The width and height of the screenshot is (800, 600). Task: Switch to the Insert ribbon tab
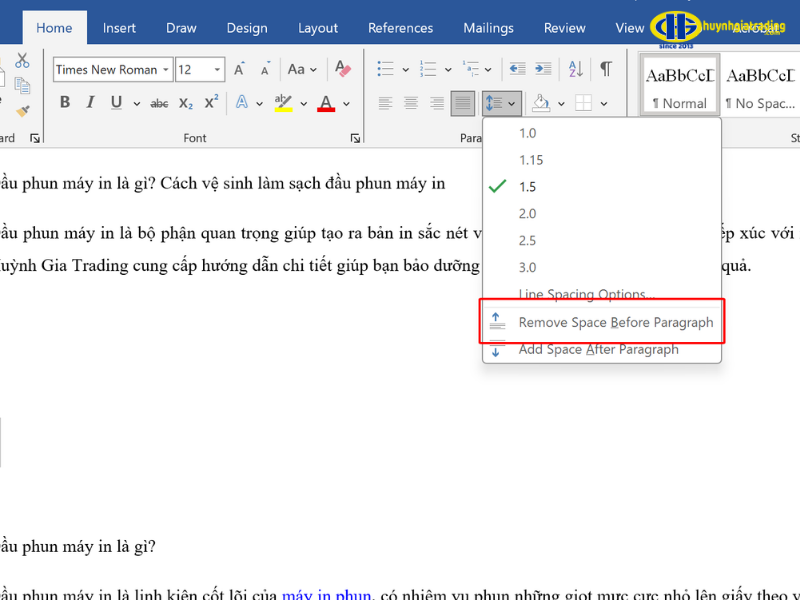tap(119, 27)
